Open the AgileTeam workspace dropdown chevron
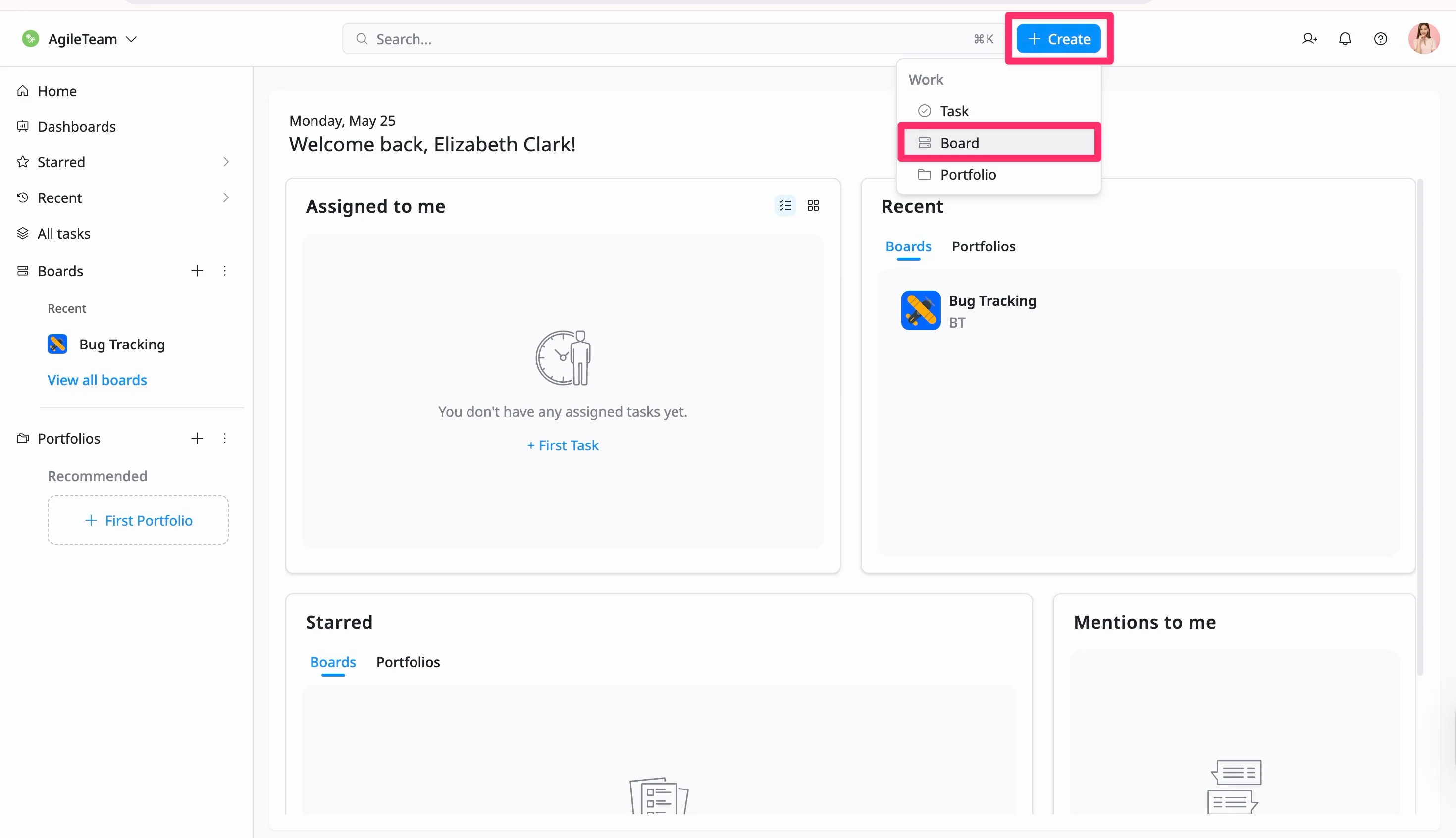Viewport: 1456px width, 838px height. [131, 39]
